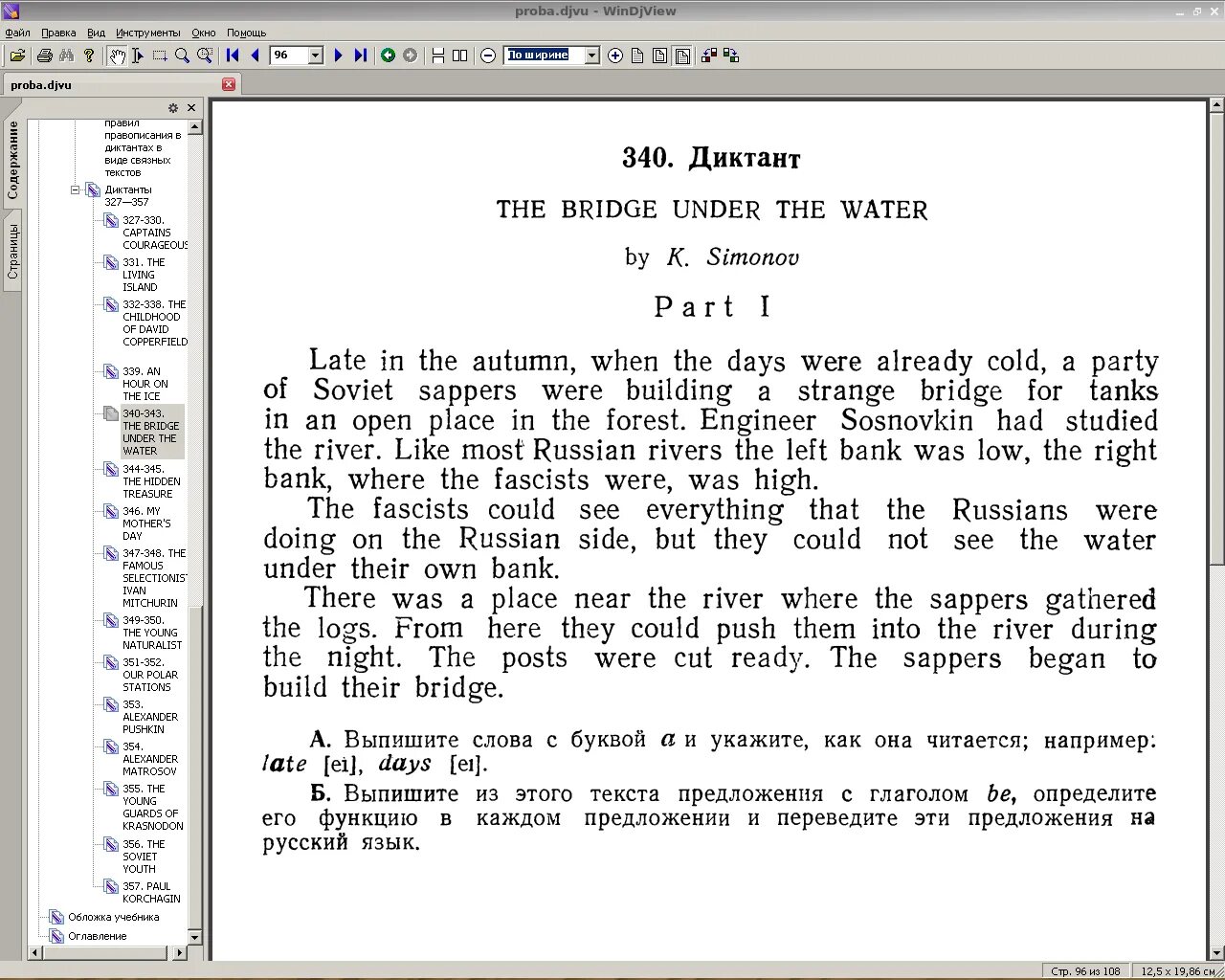Go to the previous page

pos(255,56)
